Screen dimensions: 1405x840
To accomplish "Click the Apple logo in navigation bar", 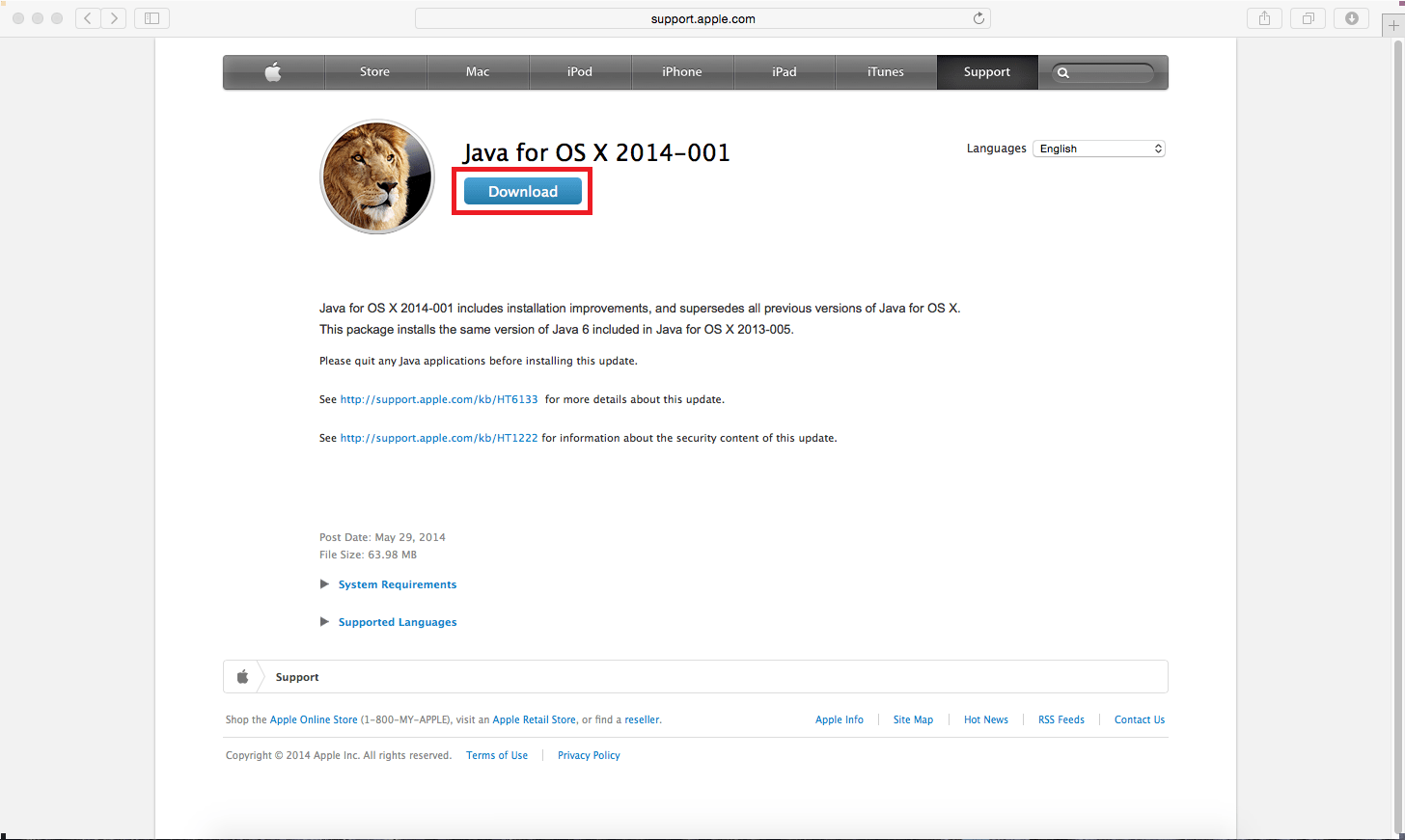I will pyautogui.click(x=273, y=72).
